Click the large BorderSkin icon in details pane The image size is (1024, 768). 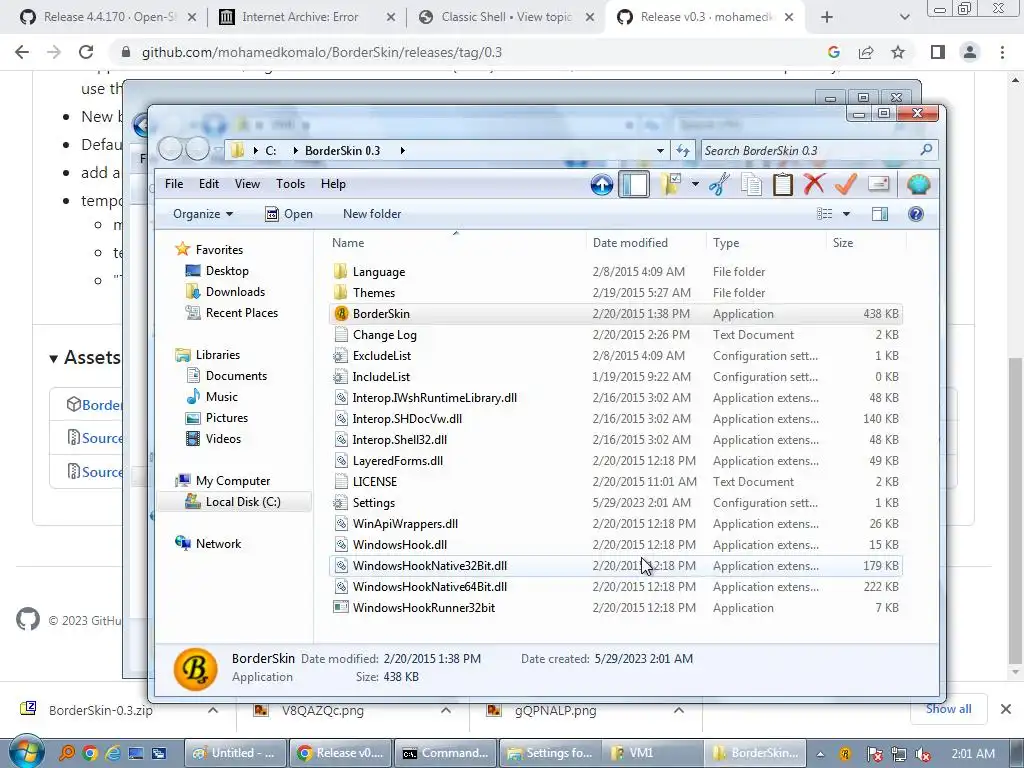(x=195, y=668)
